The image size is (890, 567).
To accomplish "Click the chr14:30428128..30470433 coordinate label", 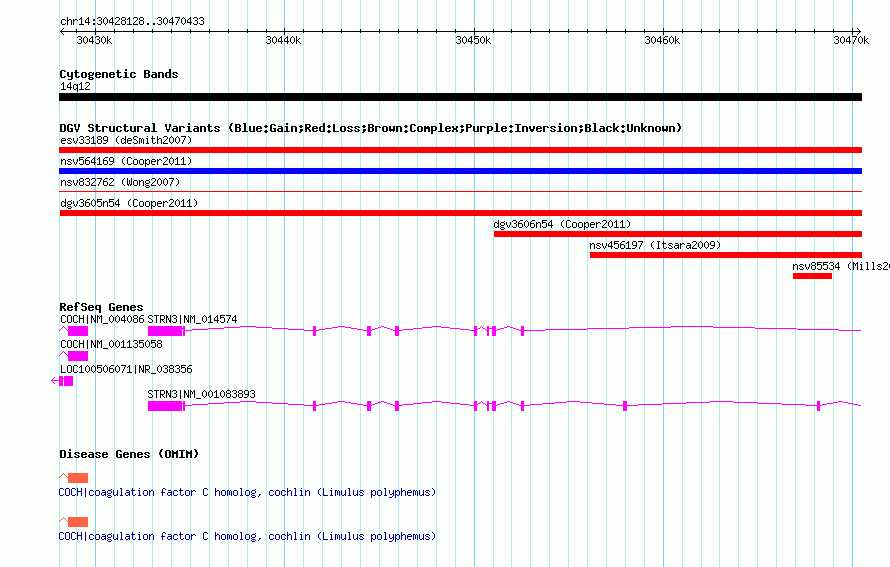I will [132, 21].
